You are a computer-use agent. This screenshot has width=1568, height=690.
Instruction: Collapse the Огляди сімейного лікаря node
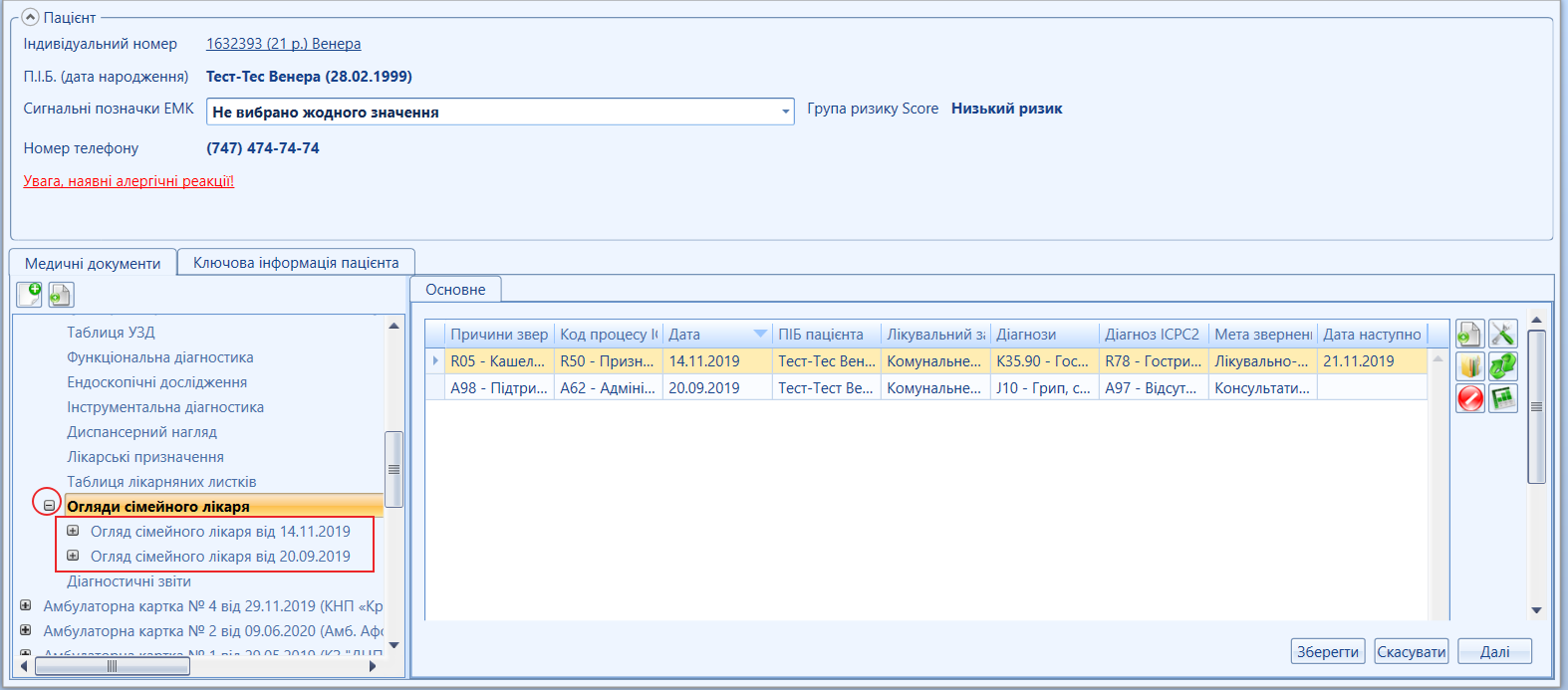click(x=49, y=506)
